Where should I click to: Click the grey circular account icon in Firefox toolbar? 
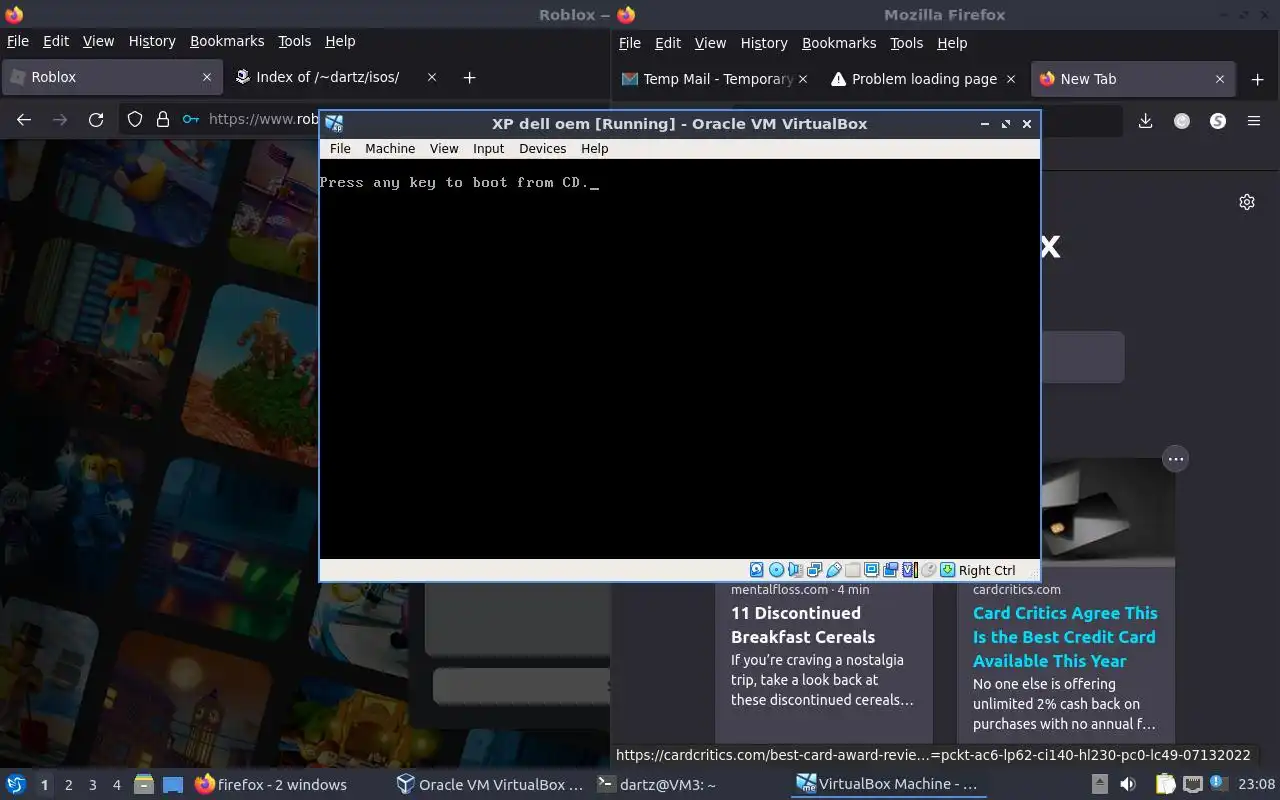(x=1182, y=121)
